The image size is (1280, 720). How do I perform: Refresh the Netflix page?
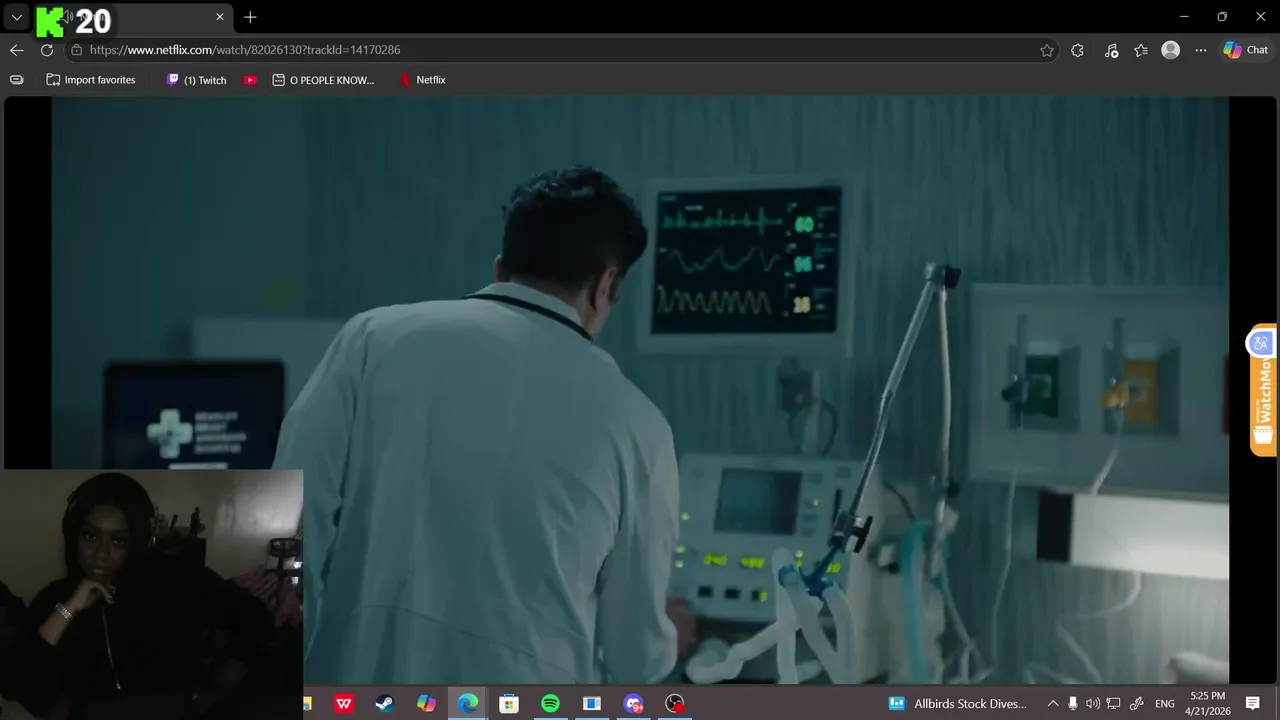tap(46, 50)
